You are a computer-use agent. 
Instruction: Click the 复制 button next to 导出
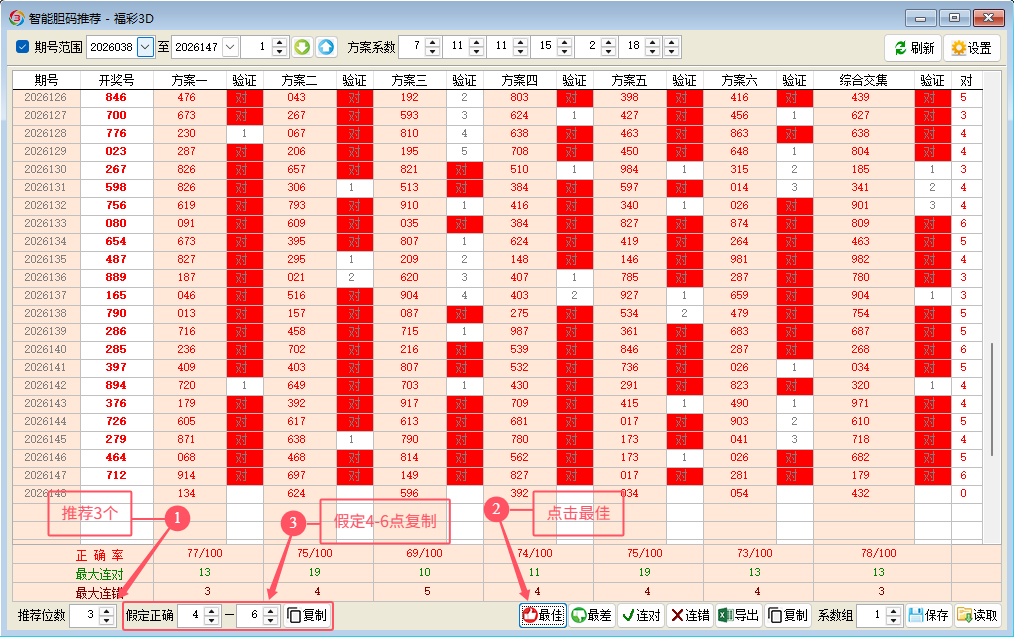788,615
